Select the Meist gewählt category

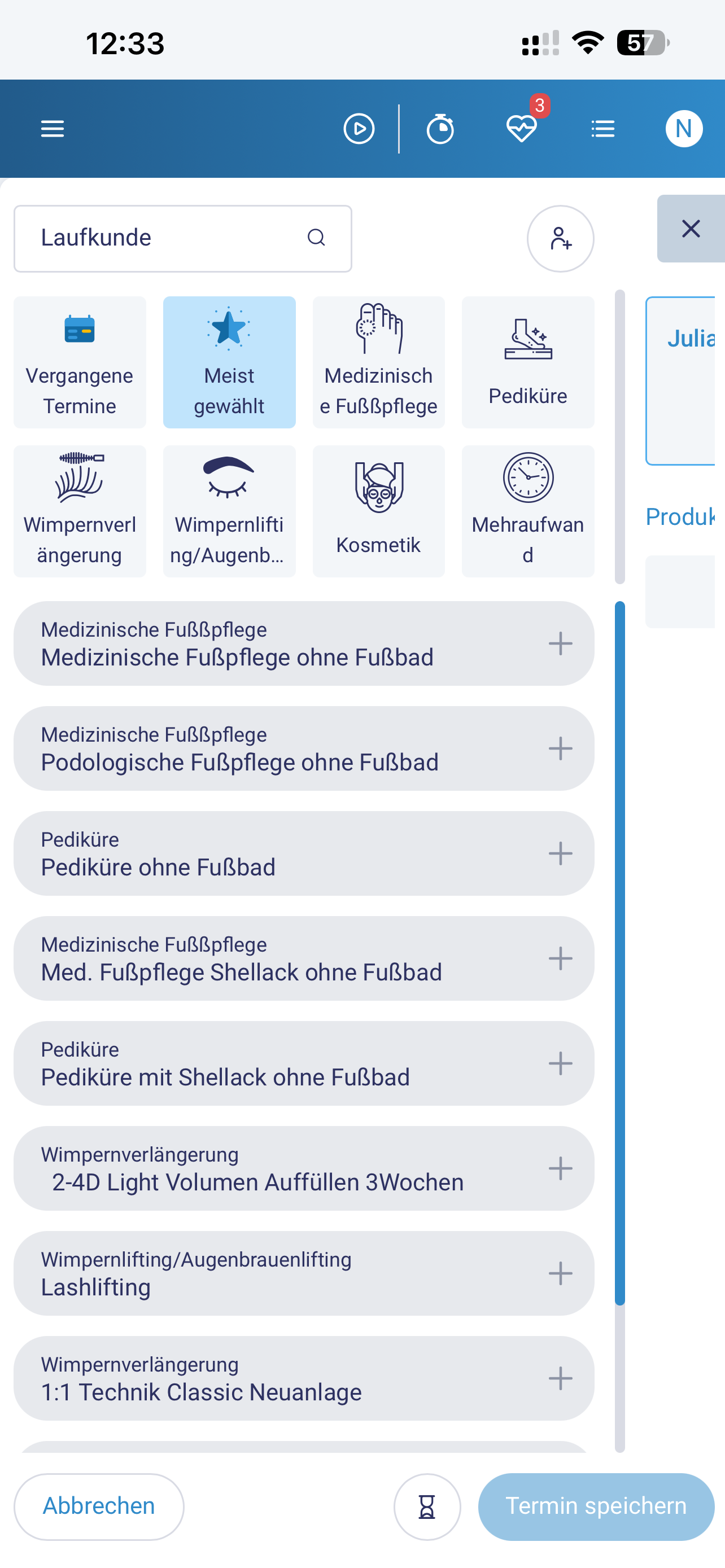(229, 362)
